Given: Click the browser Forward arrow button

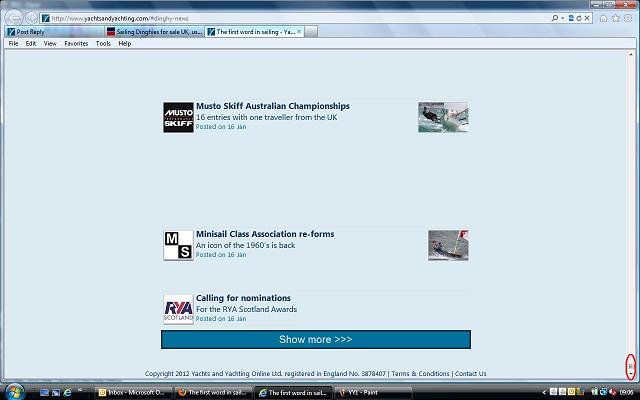Looking at the screenshot, I should tap(31, 18).
